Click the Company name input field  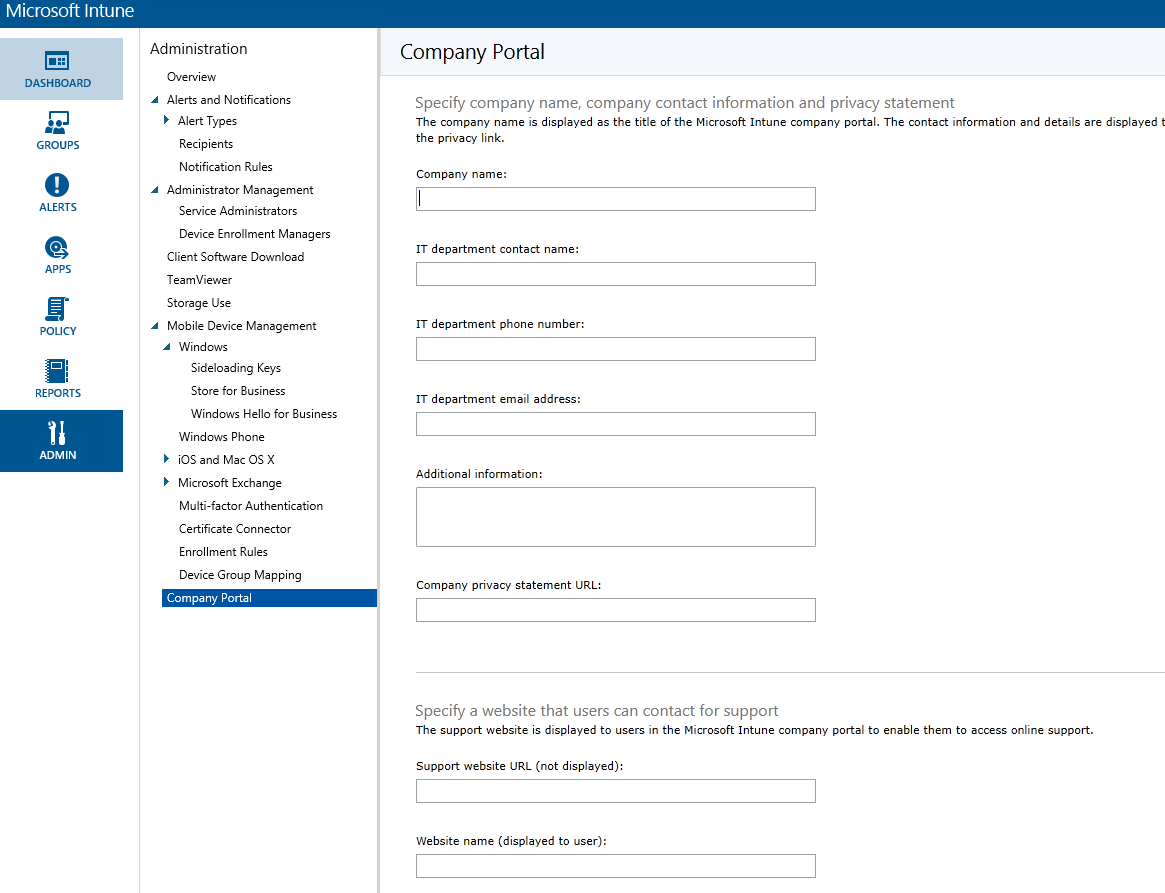pyautogui.click(x=615, y=198)
